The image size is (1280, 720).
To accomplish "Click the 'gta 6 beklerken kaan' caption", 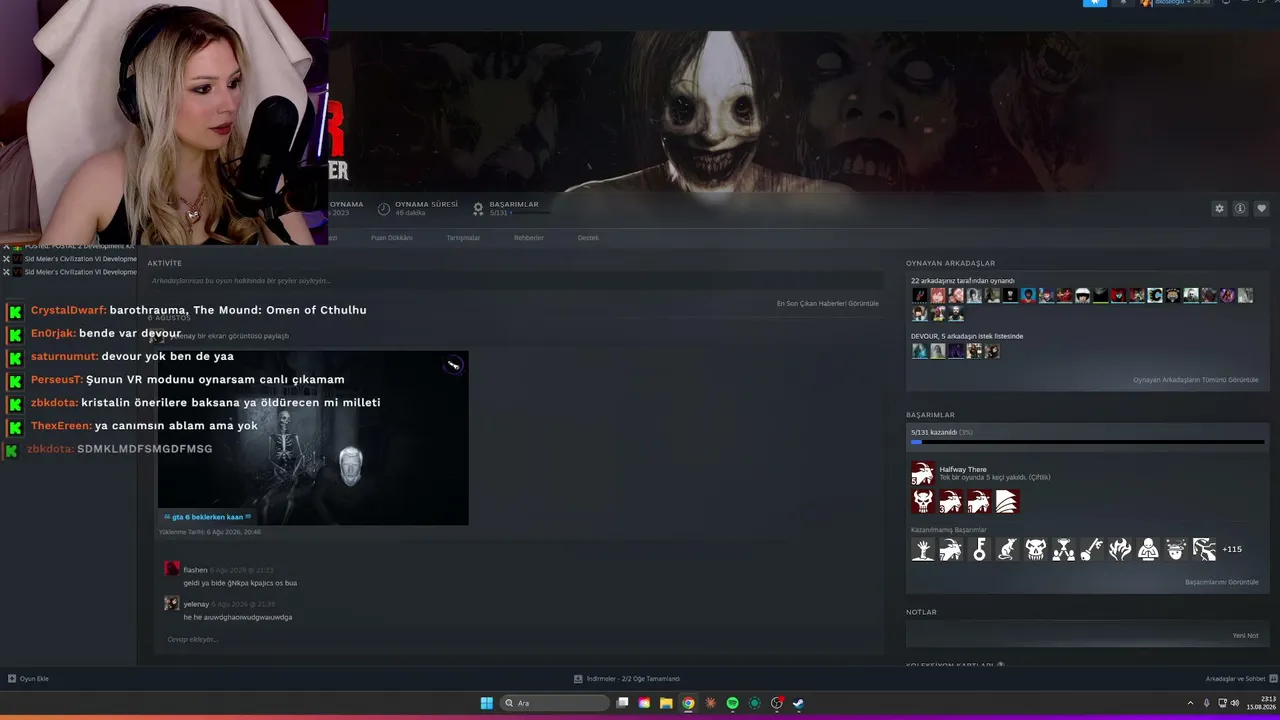I will (207, 517).
